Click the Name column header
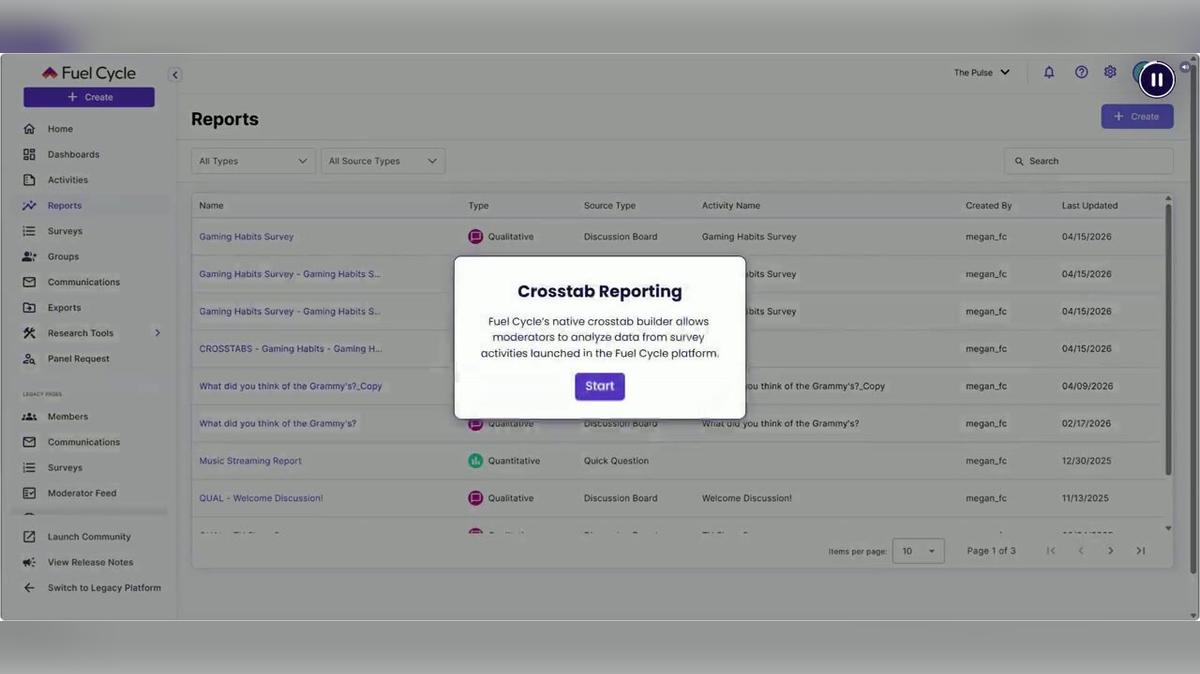1200x674 pixels. coord(211,206)
